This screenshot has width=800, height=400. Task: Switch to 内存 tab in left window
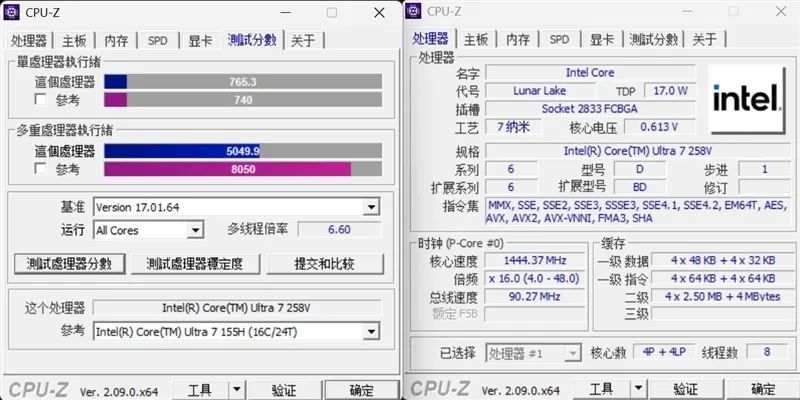(x=116, y=40)
